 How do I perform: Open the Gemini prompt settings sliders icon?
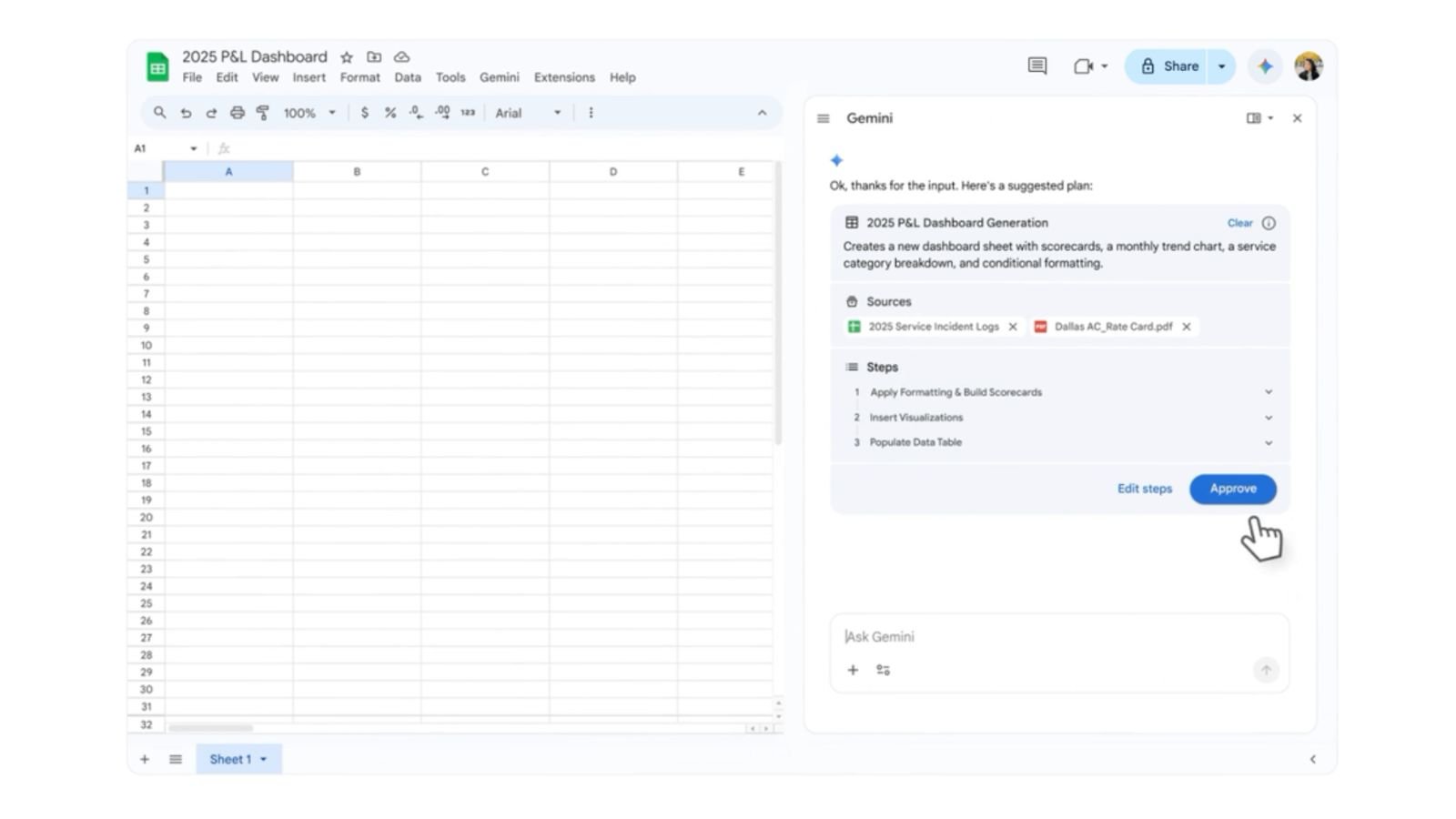point(883,670)
